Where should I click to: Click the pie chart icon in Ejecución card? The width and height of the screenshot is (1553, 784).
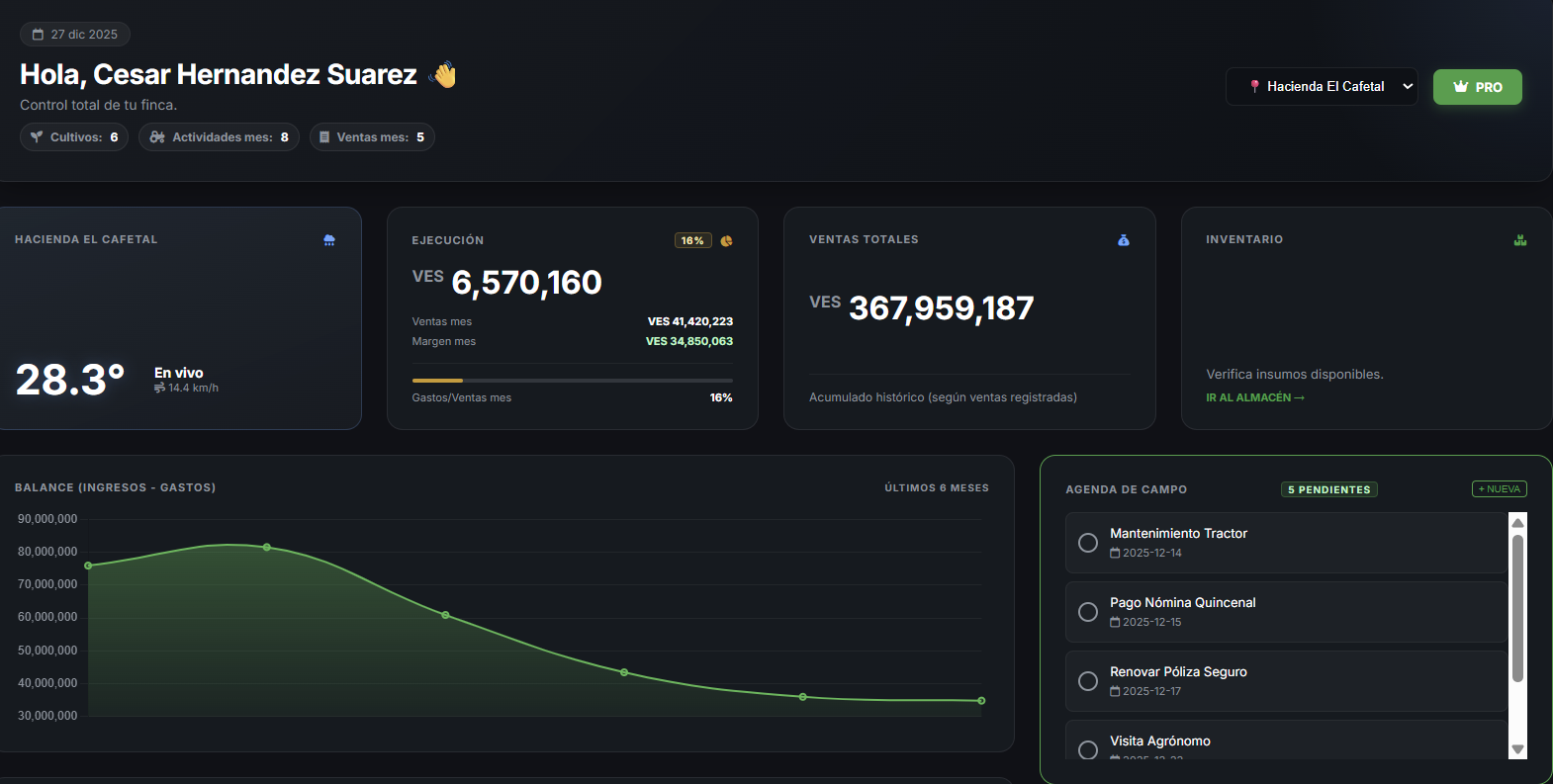[x=726, y=241]
